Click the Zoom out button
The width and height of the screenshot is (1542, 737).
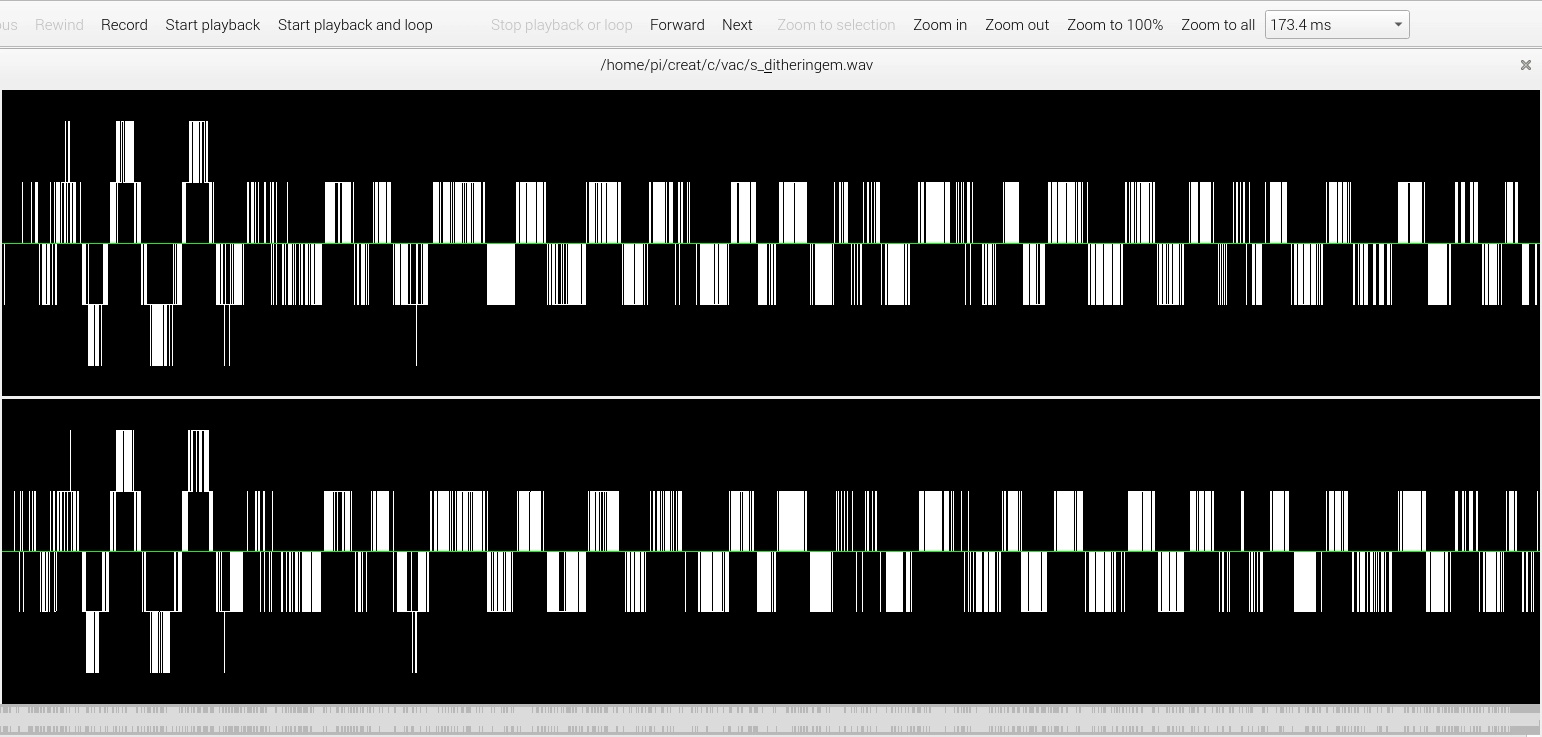(x=1017, y=25)
